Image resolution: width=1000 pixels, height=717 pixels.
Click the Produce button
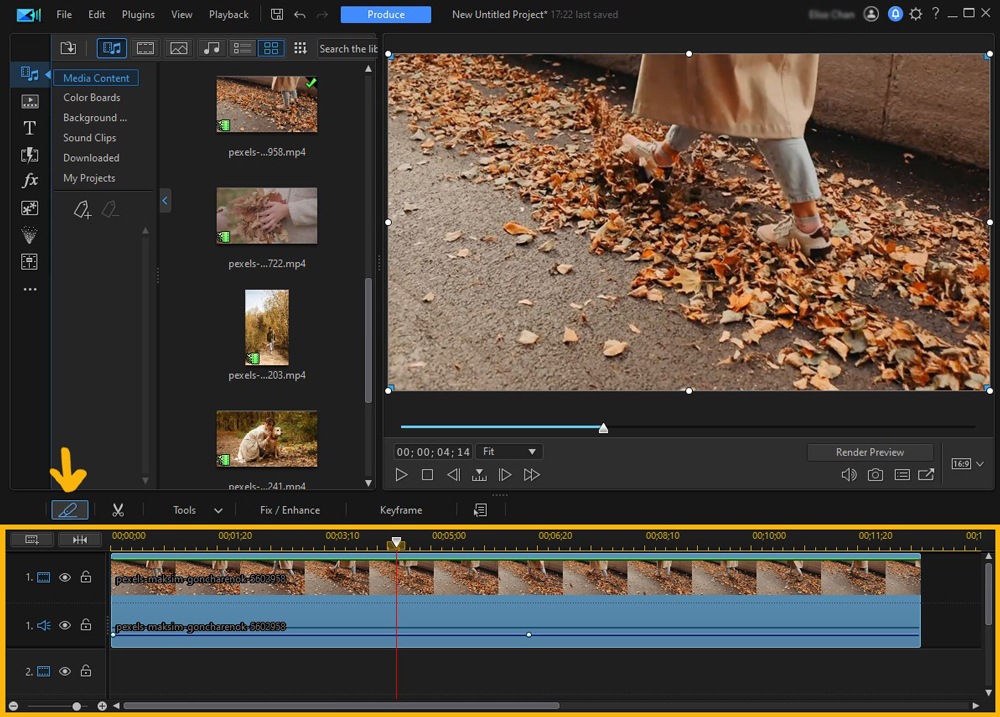click(385, 14)
